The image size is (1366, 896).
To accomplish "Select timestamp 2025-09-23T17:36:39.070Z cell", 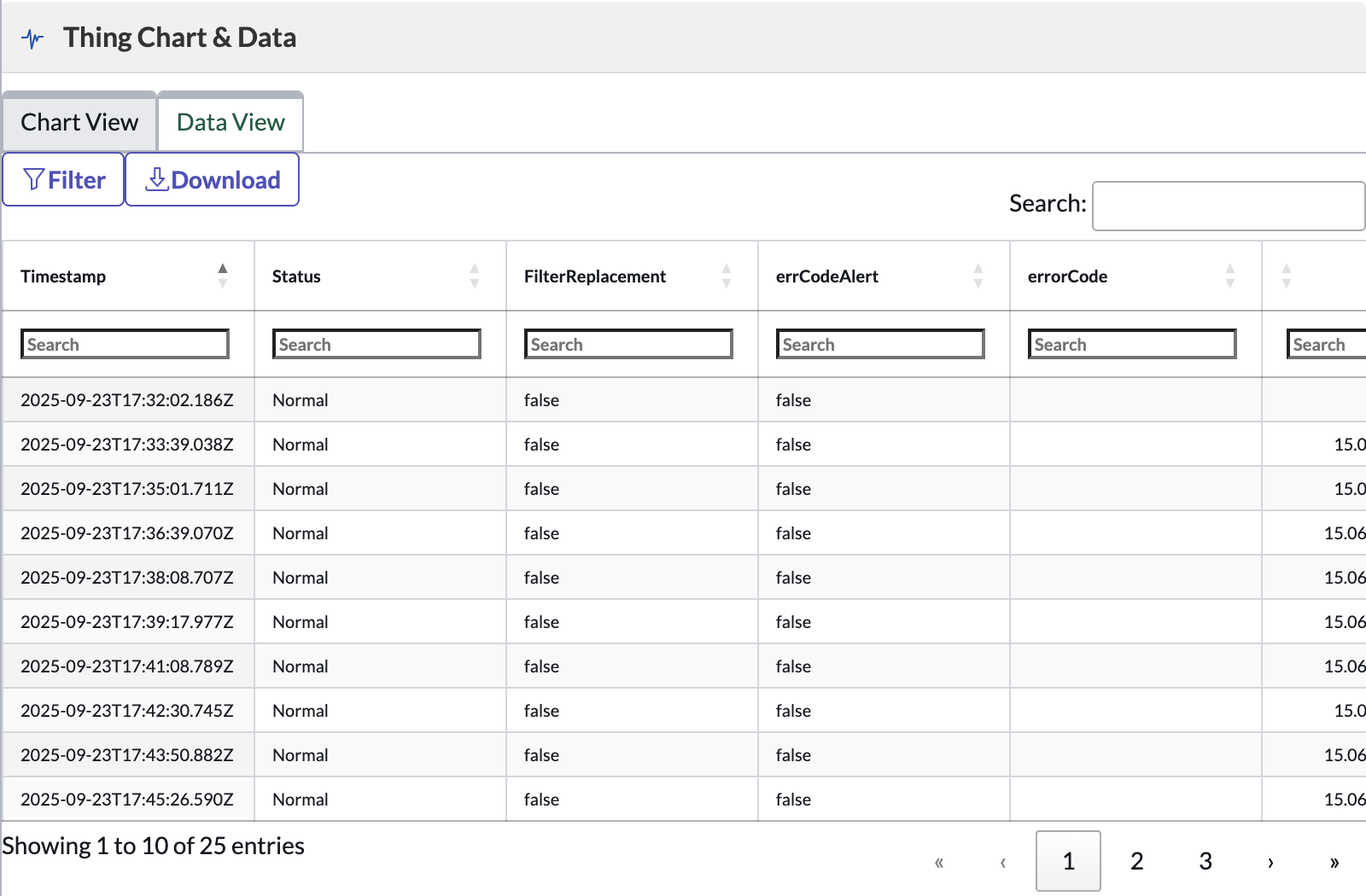I will tap(127, 533).
